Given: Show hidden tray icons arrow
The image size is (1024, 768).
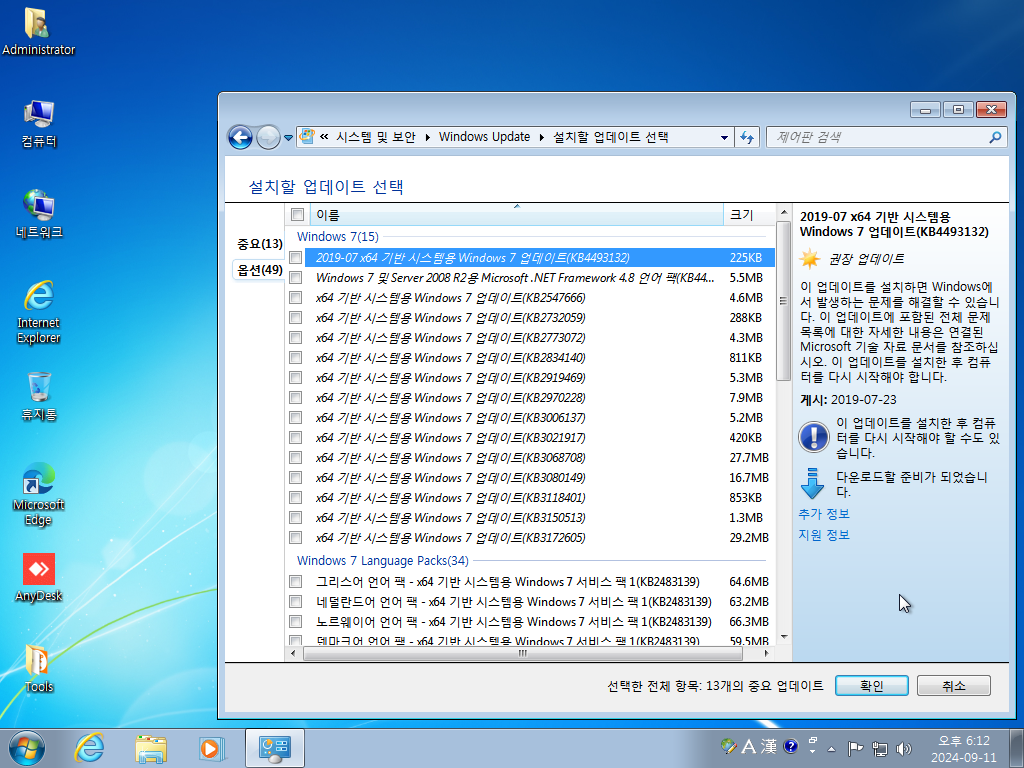Looking at the screenshot, I should pyautogui.click(x=831, y=748).
